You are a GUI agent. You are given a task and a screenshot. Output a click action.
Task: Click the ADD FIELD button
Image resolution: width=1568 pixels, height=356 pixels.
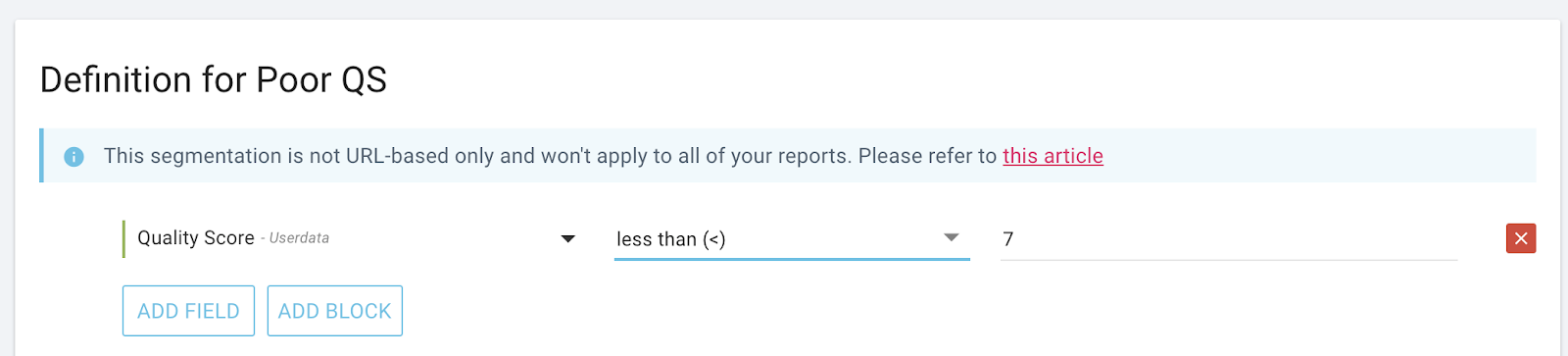click(188, 311)
